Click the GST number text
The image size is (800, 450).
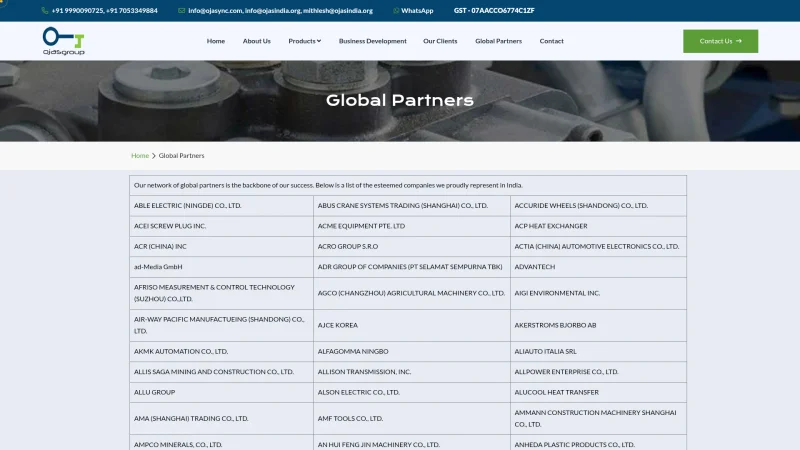point(494,11)
